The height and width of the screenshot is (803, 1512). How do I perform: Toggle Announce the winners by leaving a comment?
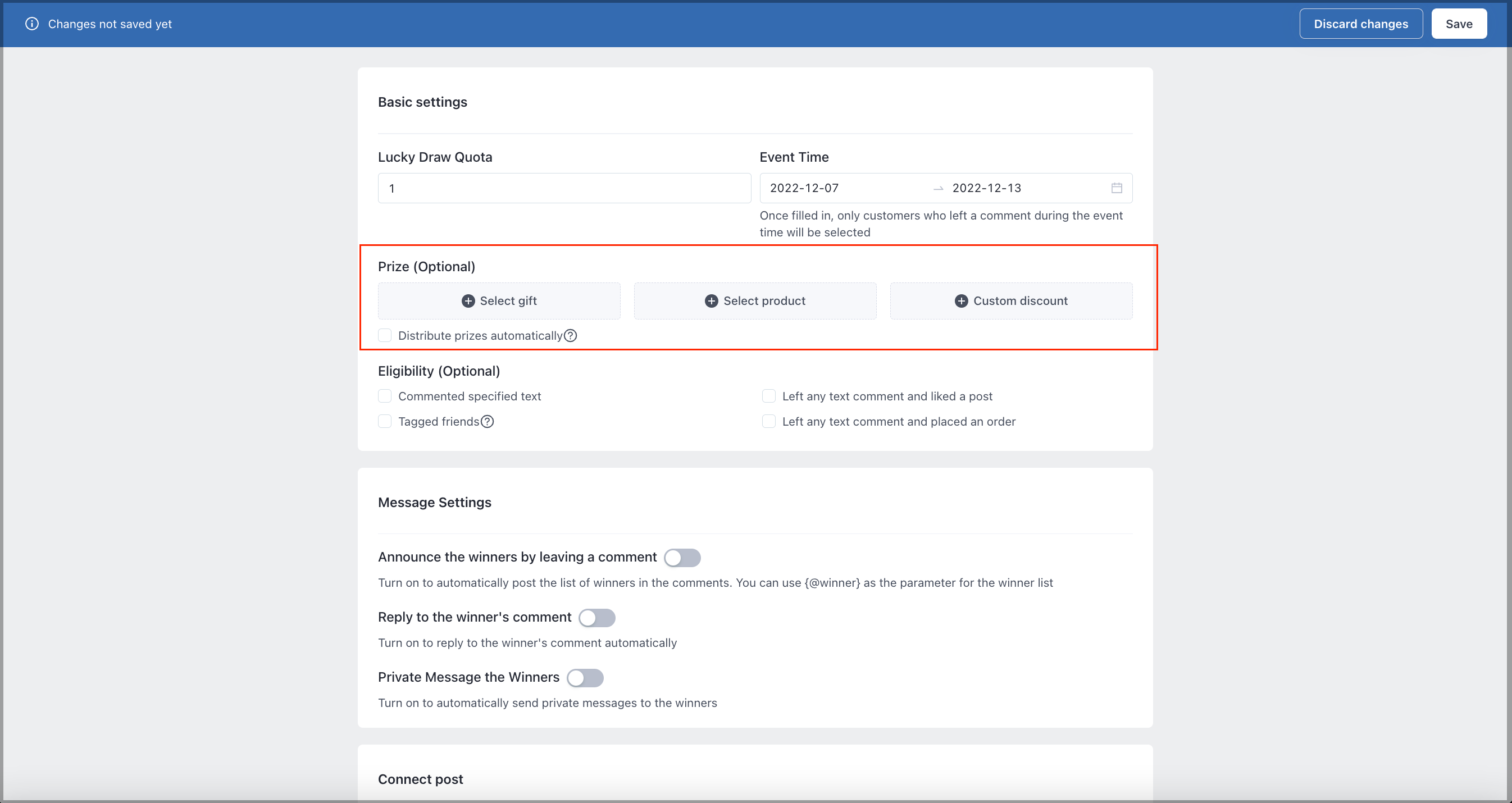pos(682,558)
